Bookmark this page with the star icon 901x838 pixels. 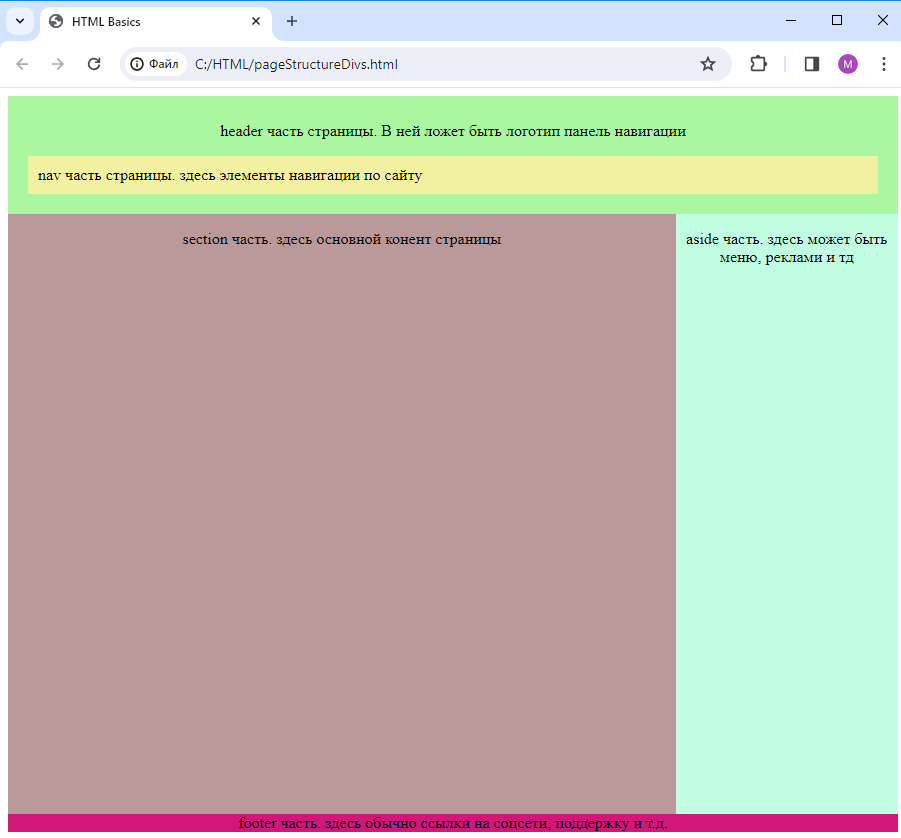(708, 64)
